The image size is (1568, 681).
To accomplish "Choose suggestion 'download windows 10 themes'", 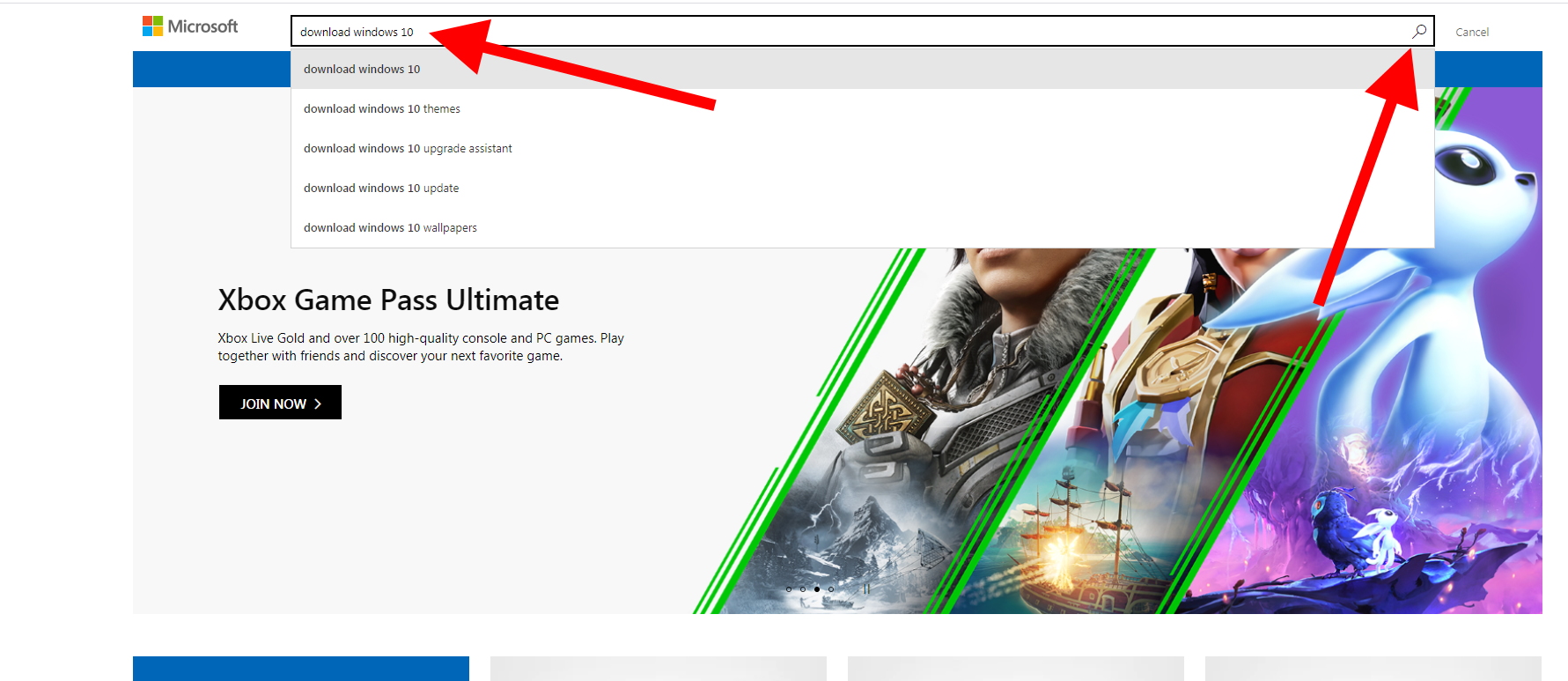I will point(863,108).
